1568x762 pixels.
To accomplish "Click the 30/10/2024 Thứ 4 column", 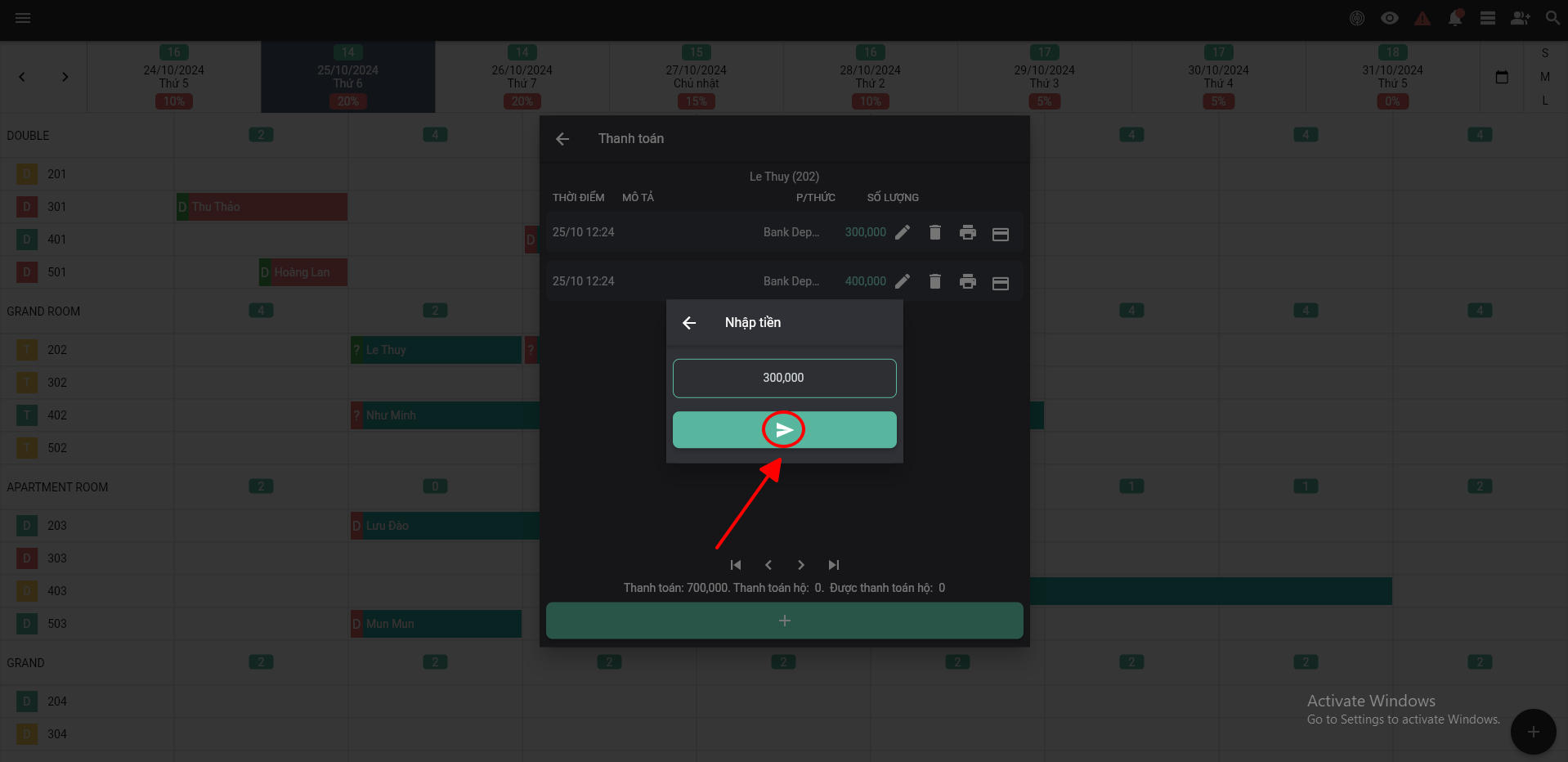I will click(1219, 77).
